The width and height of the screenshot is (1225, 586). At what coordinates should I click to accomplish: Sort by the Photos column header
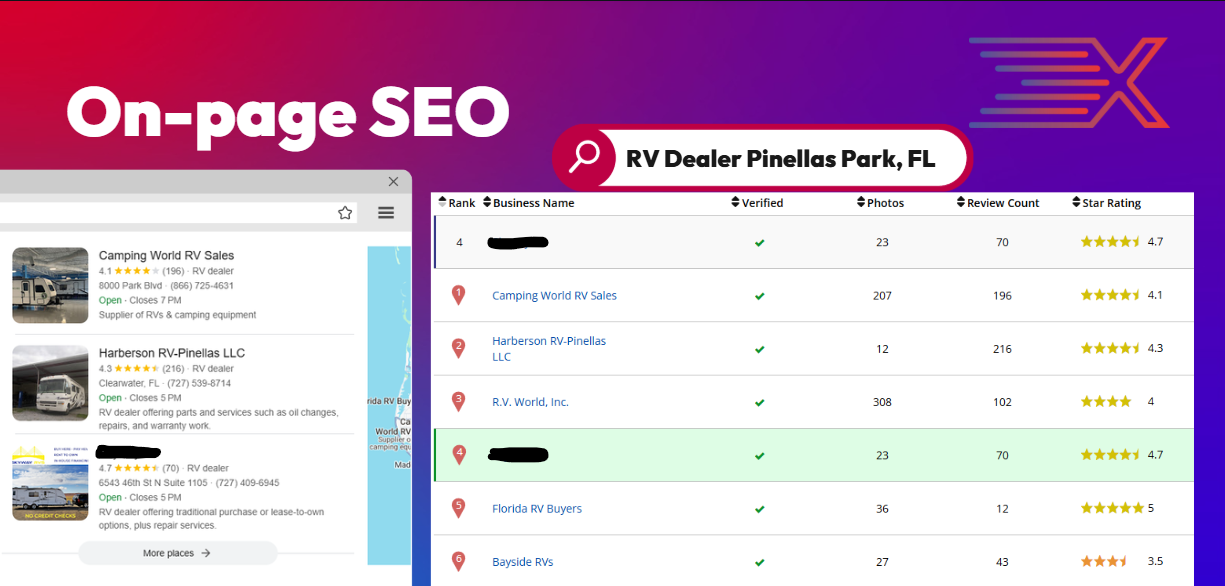coord(884,203)
